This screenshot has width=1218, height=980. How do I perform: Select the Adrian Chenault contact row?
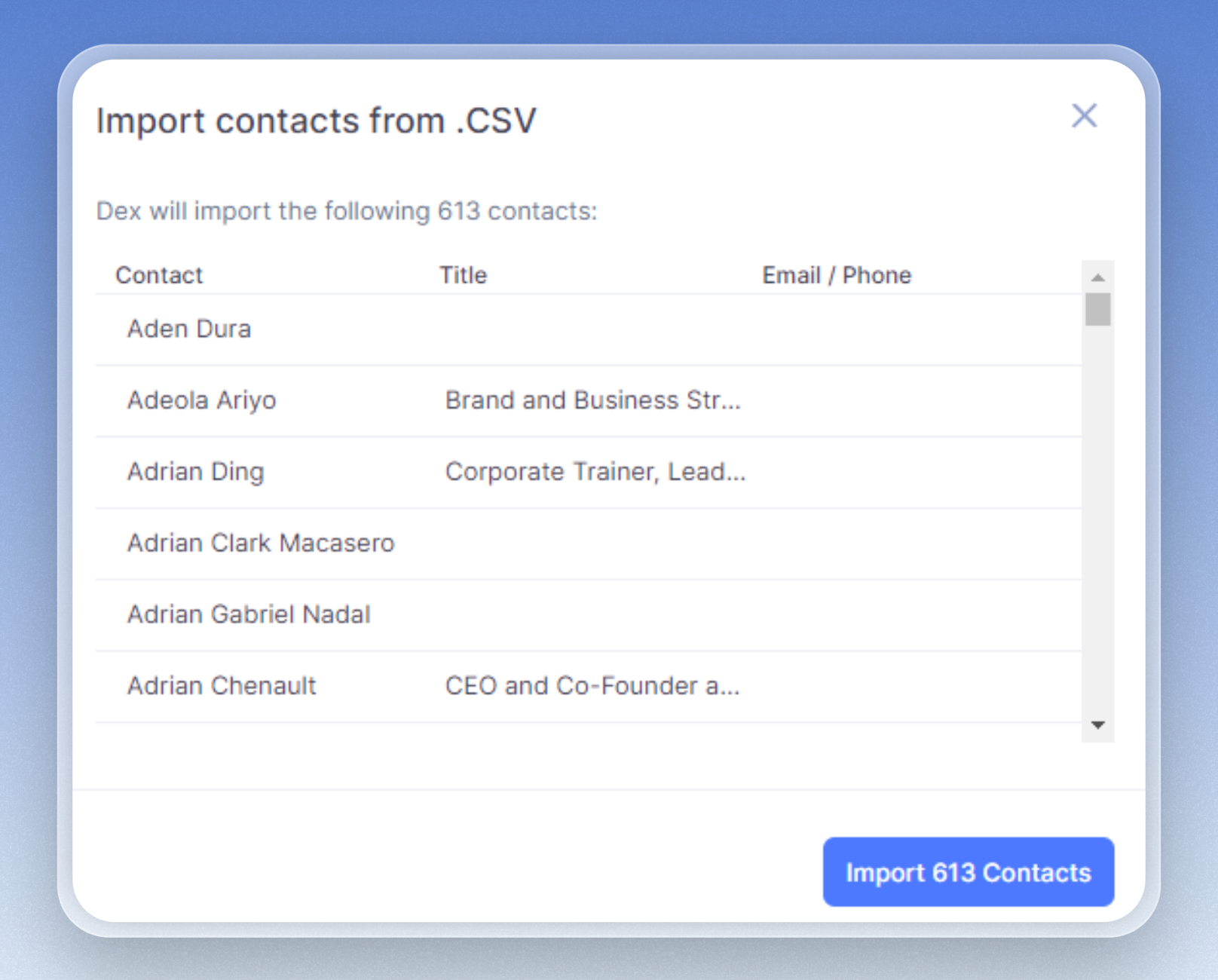(222, 686)
